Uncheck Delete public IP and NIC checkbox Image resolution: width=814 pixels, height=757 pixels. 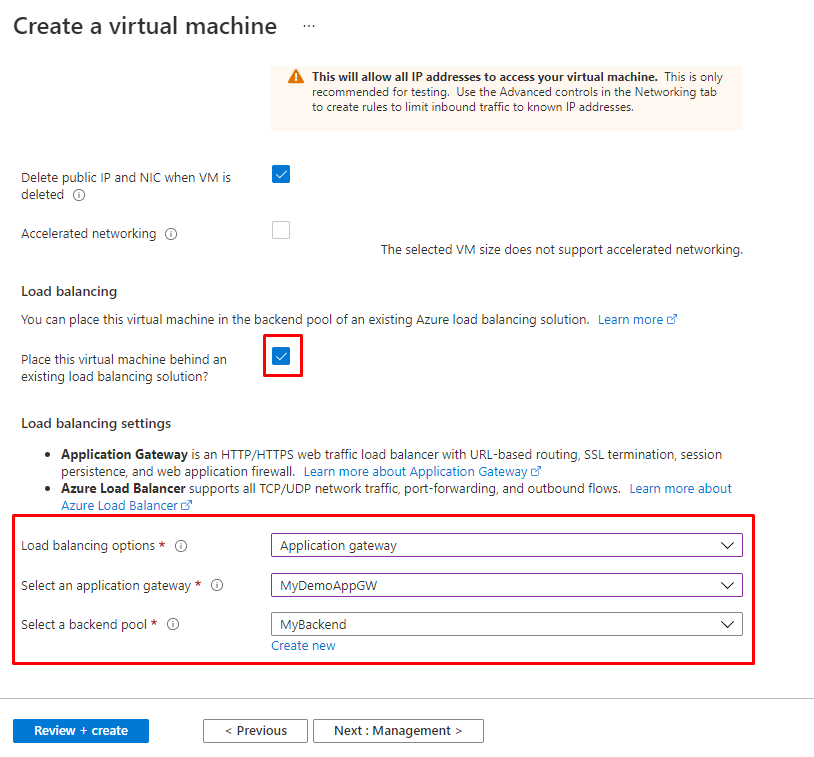281,174
